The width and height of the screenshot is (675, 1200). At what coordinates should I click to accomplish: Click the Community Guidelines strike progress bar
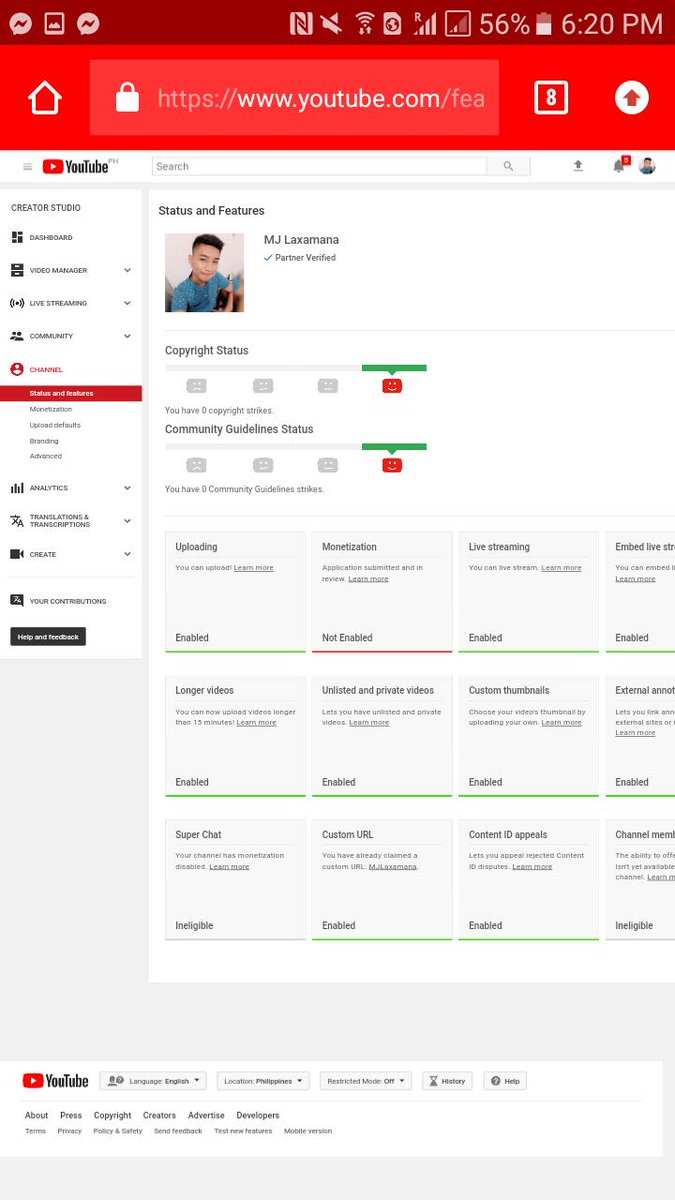pyautogui.click(x=296, y=447)
